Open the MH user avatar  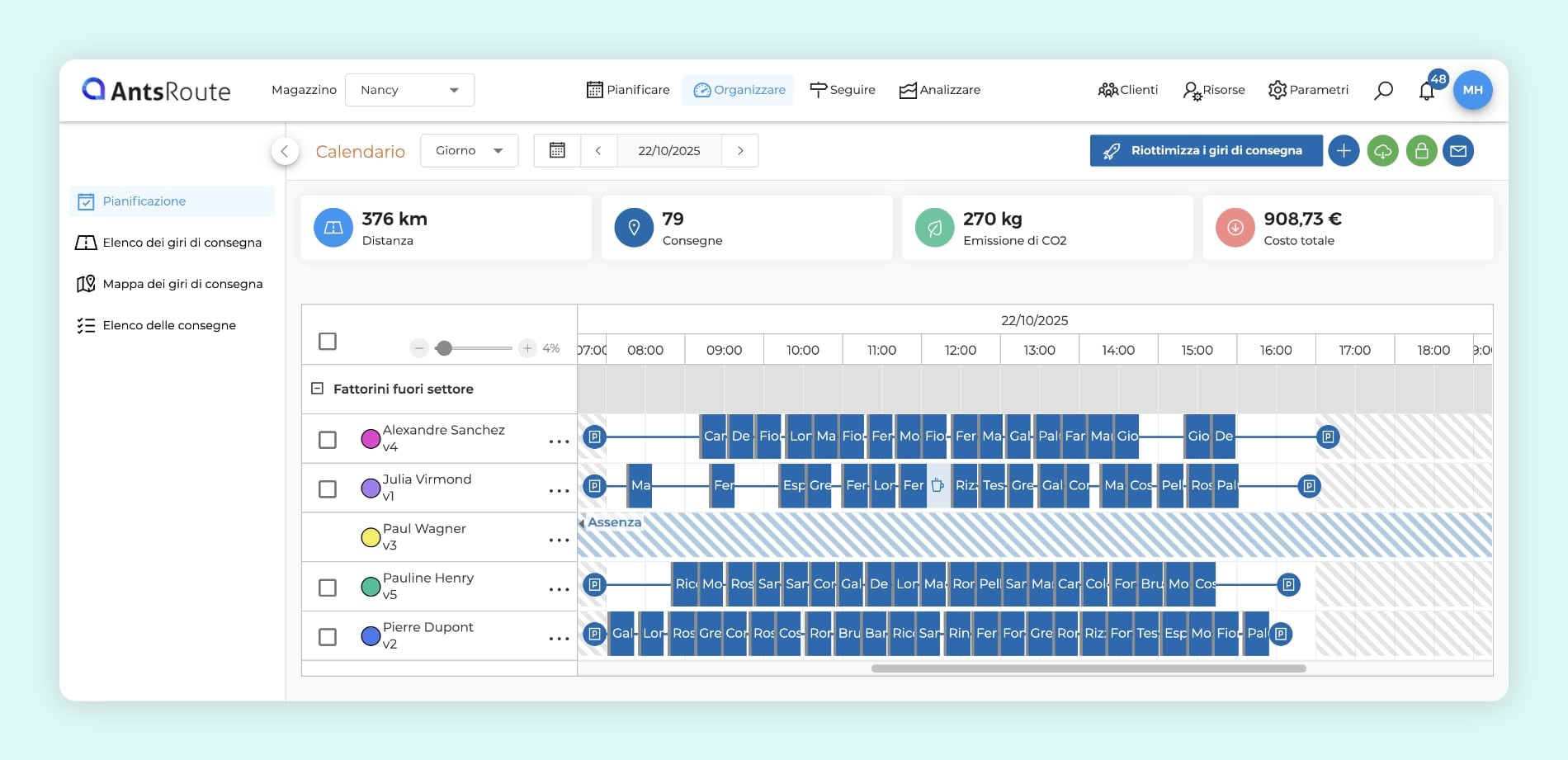(1472, 90)
